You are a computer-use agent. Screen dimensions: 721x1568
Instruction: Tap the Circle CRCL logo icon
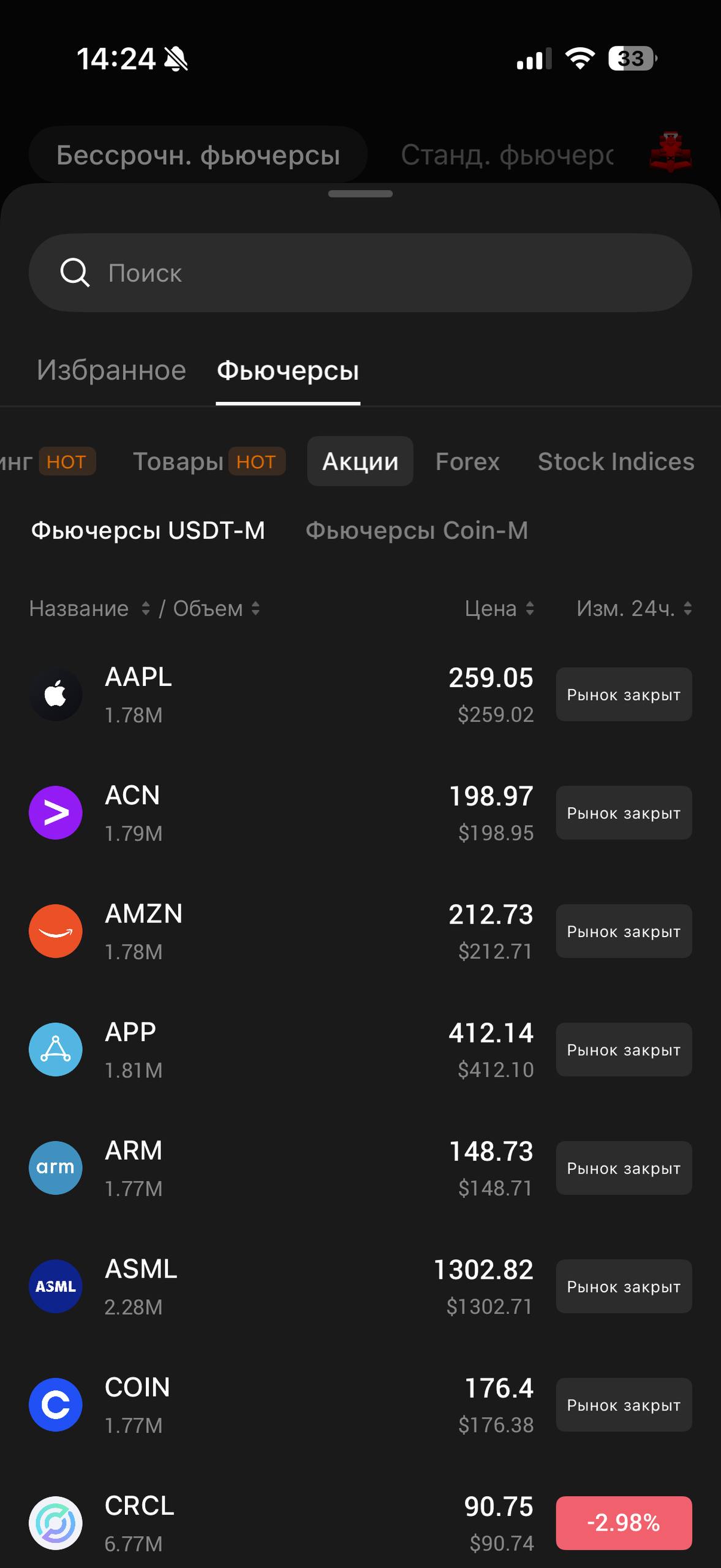56,1523
